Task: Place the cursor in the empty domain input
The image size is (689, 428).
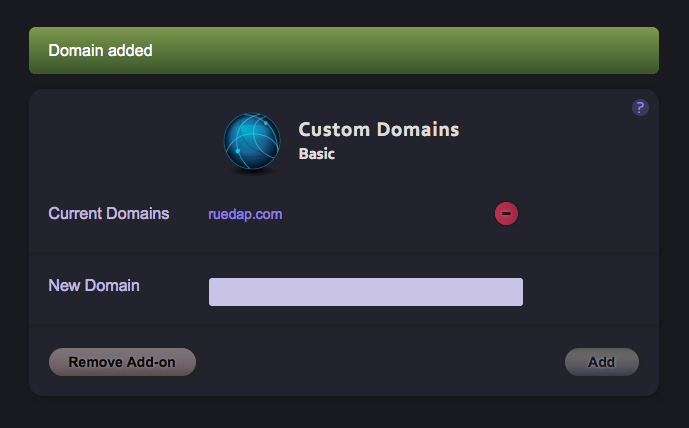Action: (365, 292)
